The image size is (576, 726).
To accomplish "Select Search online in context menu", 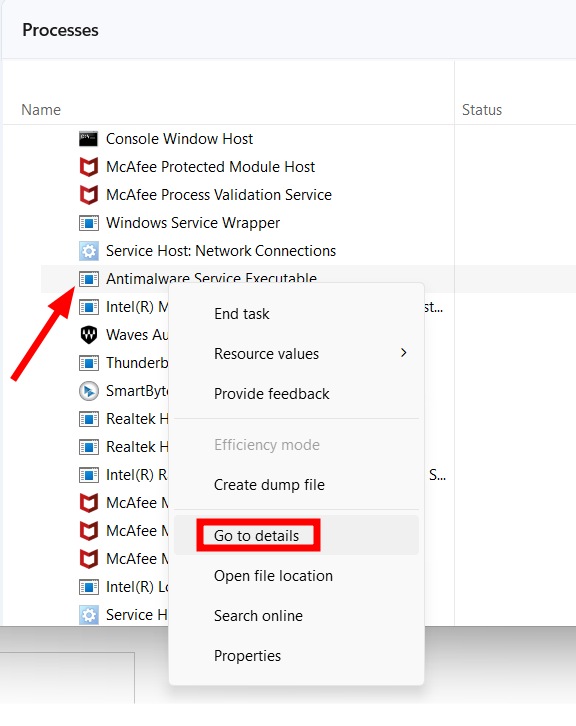I will click(x=258, y=616).
